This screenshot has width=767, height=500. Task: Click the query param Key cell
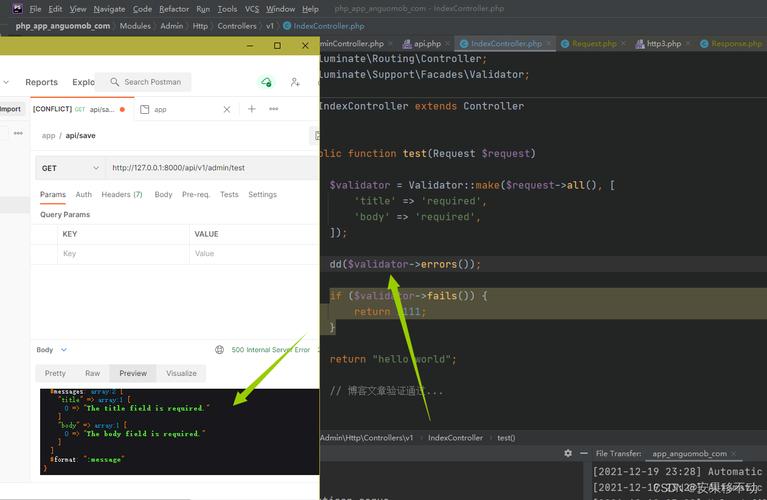123,253
